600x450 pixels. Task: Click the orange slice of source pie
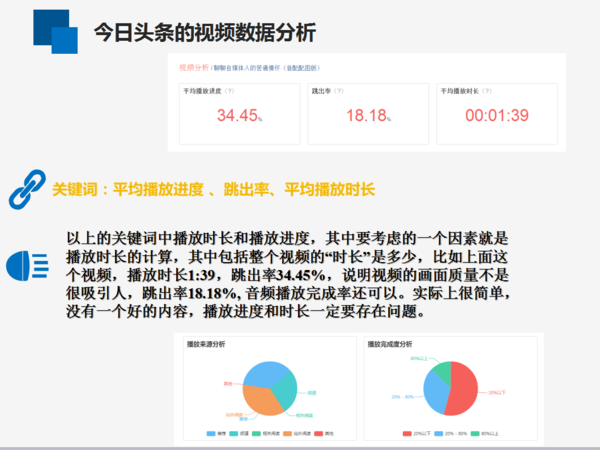260,400
